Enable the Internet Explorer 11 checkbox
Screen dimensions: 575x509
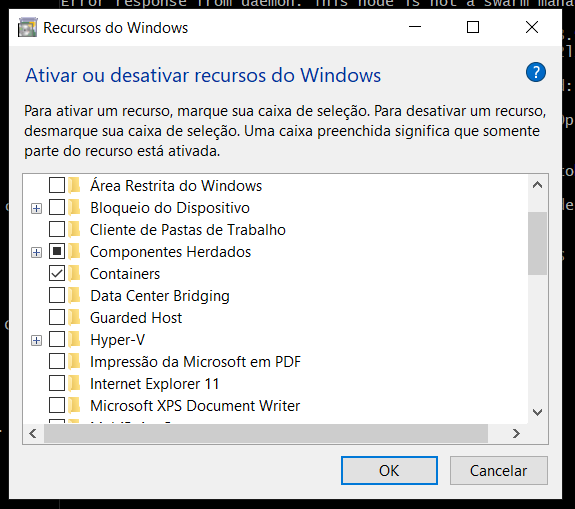57,384
